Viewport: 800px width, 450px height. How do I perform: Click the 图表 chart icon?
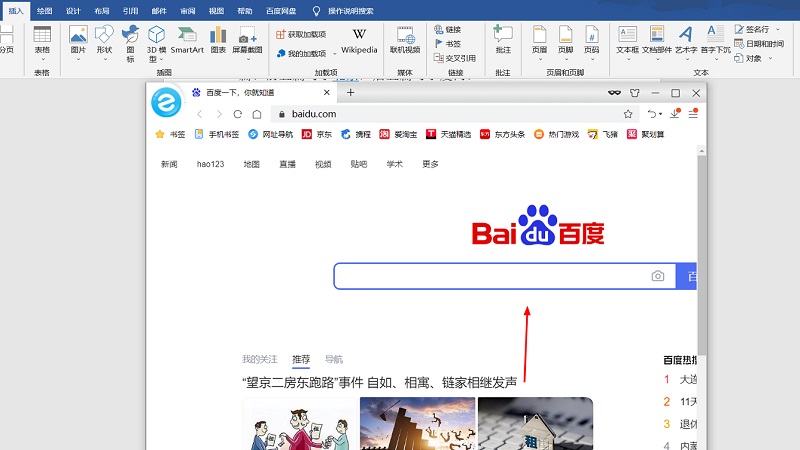[x=218, y=39]
